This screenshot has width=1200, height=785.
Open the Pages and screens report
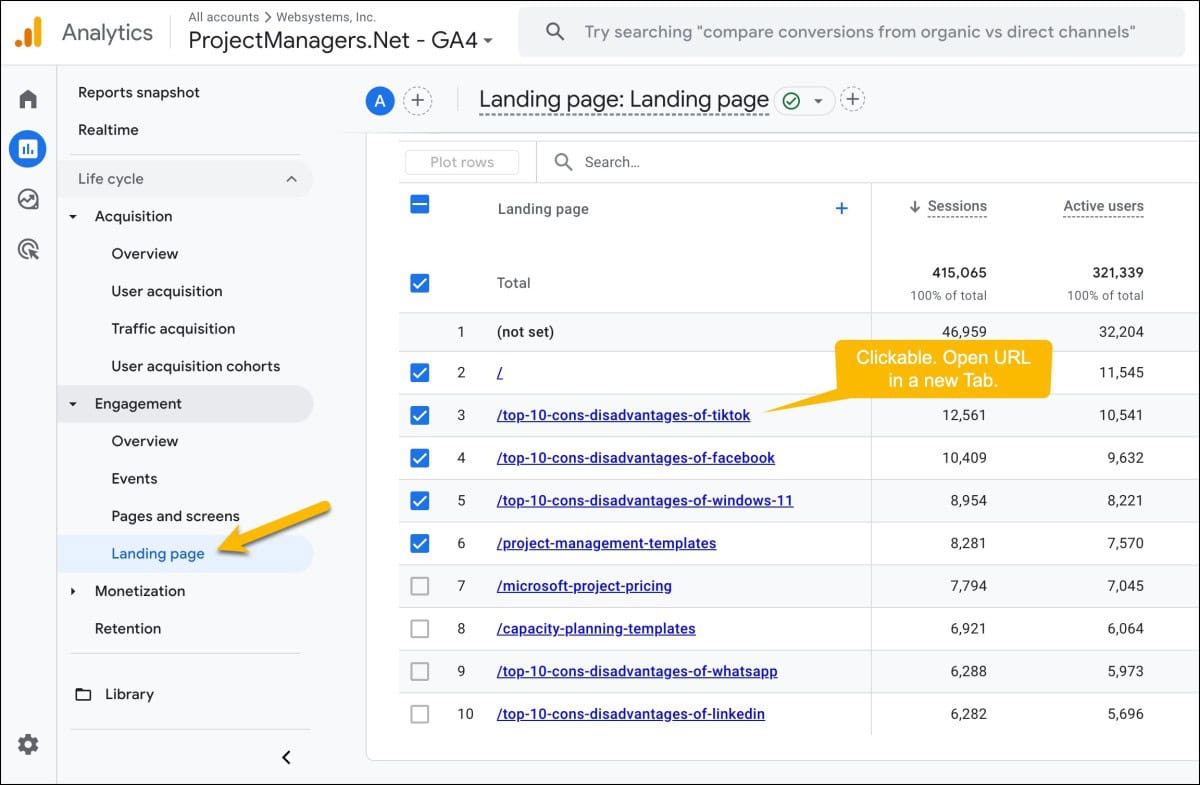point(176,516)
